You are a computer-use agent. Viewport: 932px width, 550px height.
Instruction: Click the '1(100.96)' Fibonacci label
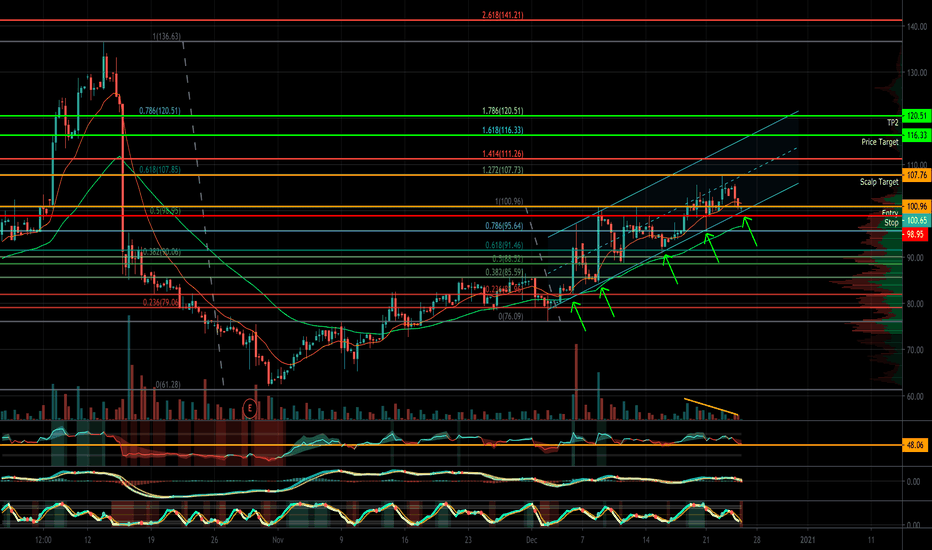pyautogui.click(x=509, y=201)
